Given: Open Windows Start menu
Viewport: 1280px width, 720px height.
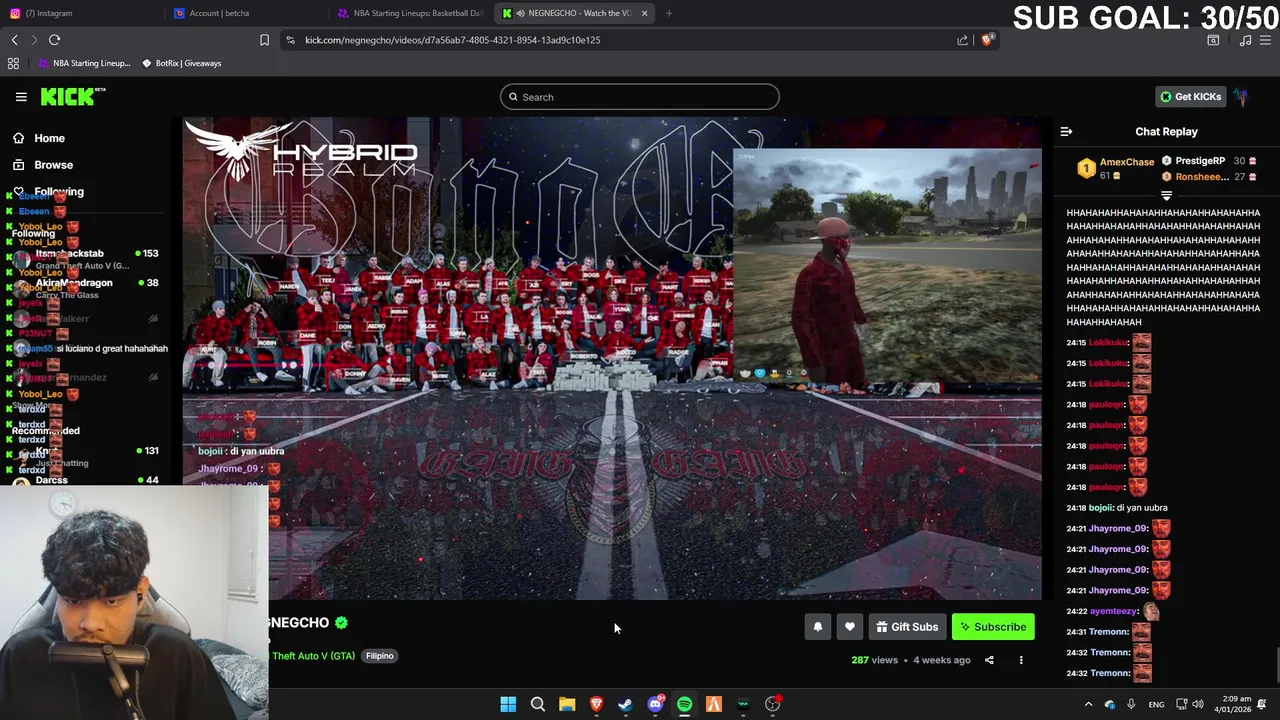Looking at the screenshot, I should pos(508,705).
